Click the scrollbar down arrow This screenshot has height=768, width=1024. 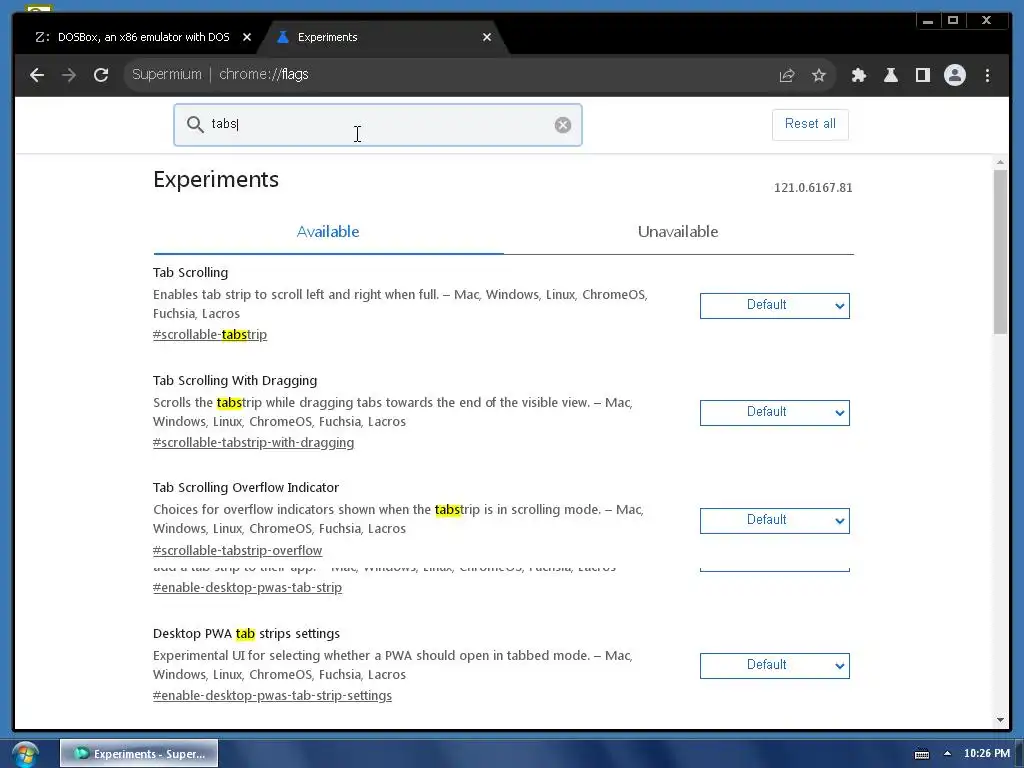pos(1000,720)
